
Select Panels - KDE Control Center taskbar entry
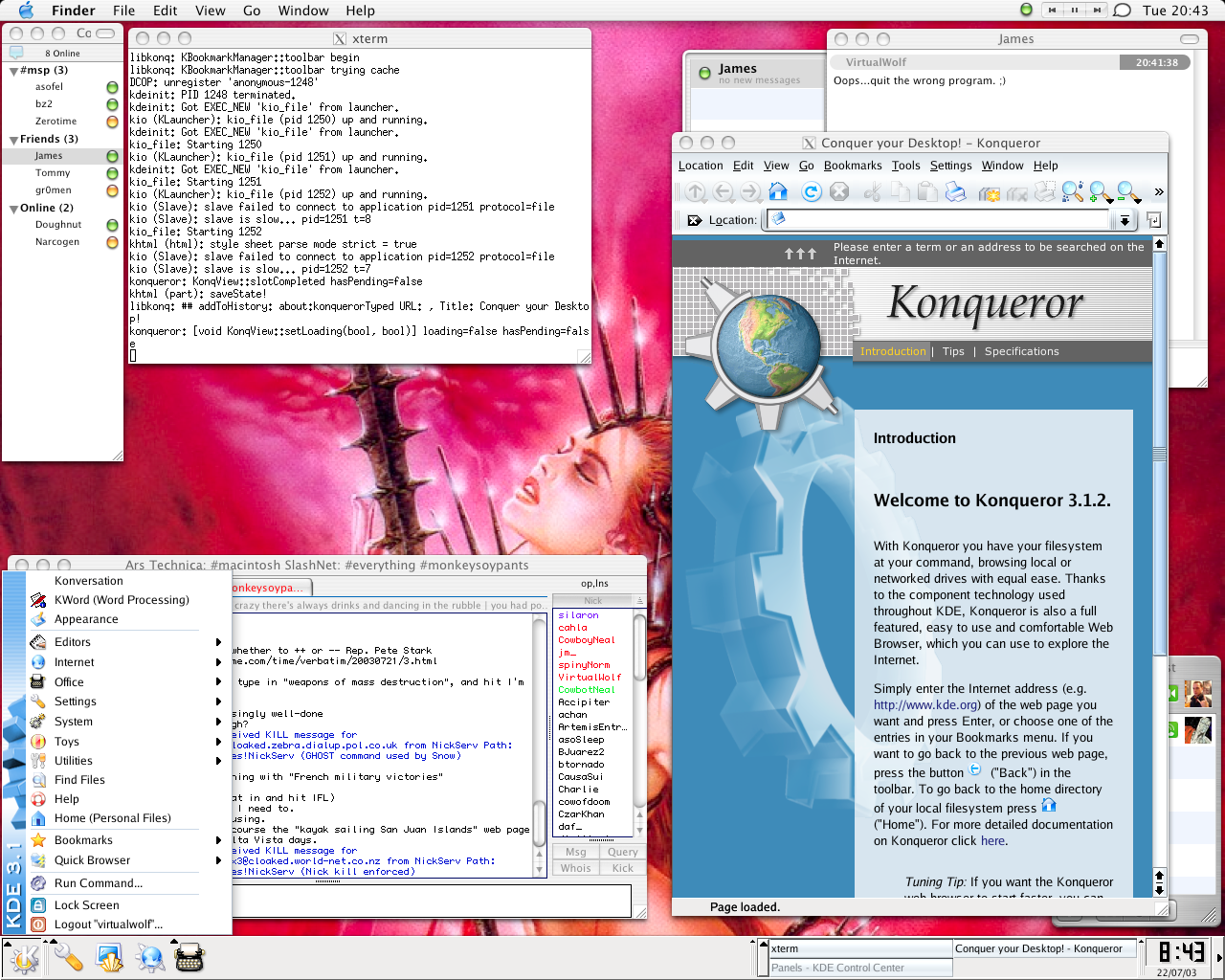tap(860, 968)
